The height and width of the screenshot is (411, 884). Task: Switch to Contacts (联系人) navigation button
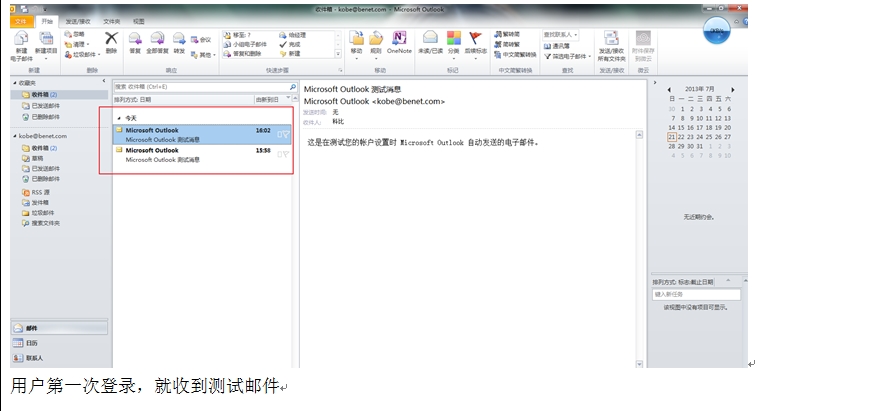click(59, 358)
